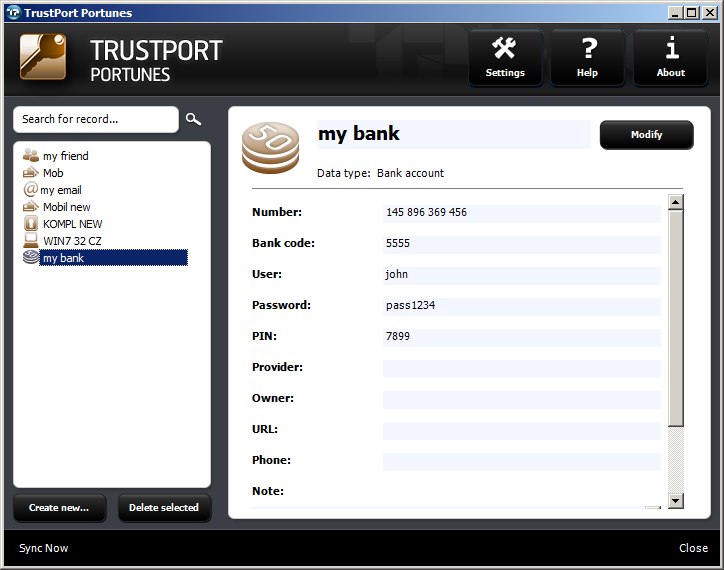Click the magnifier search icon
Image resolution: width=724 pixels, height=570 pixels.
tap(193, 119)
